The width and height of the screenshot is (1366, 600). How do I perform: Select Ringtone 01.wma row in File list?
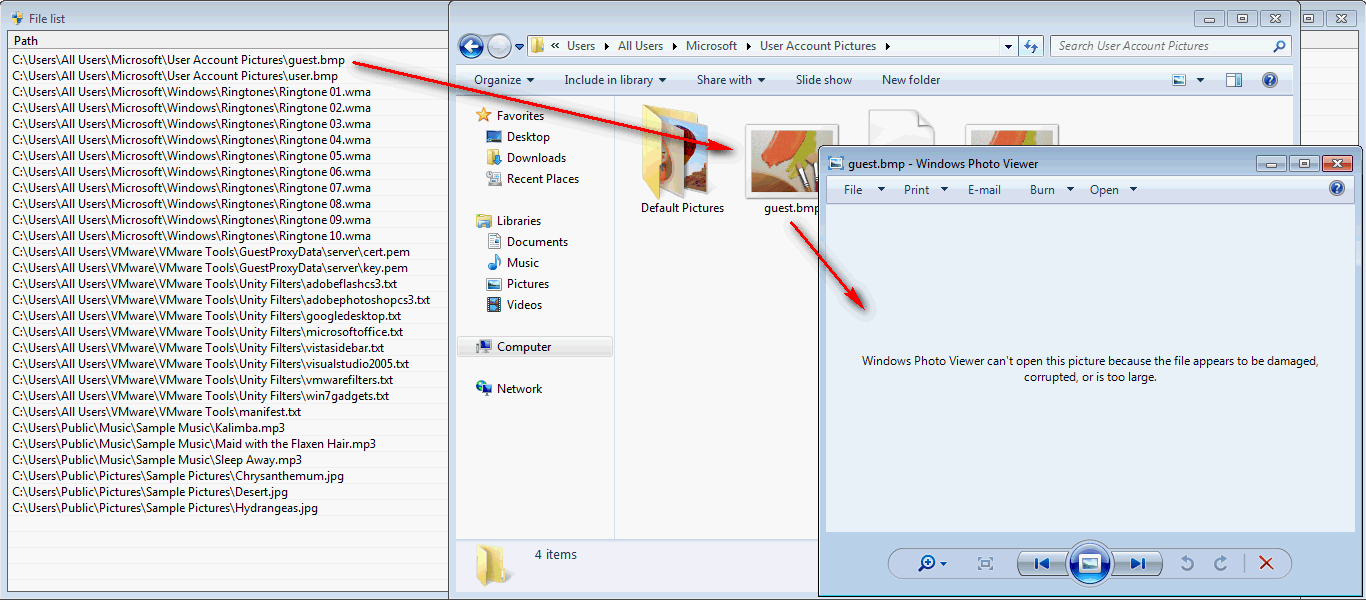[x=191, y=92]
